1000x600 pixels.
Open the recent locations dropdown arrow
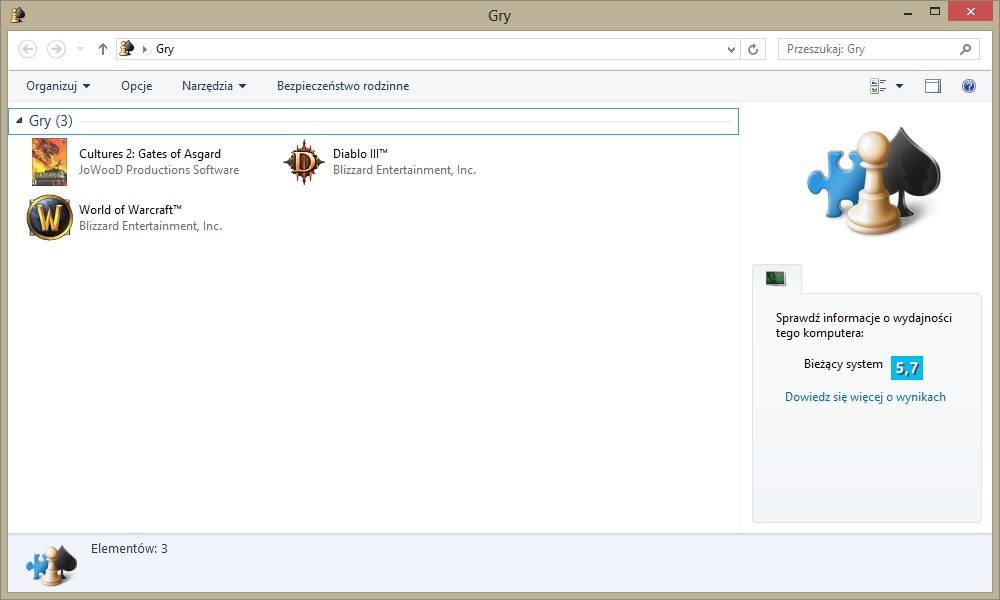(80, 49)
